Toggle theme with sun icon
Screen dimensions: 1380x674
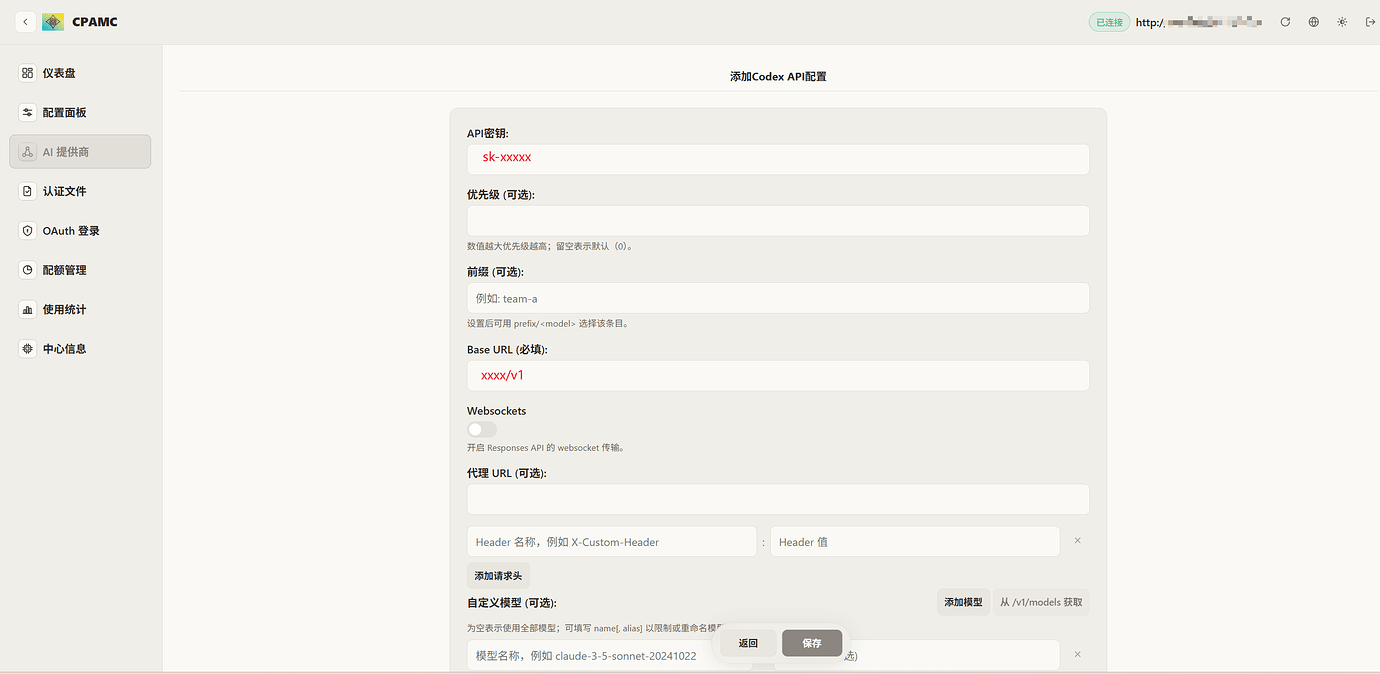tap(1342, 22)
